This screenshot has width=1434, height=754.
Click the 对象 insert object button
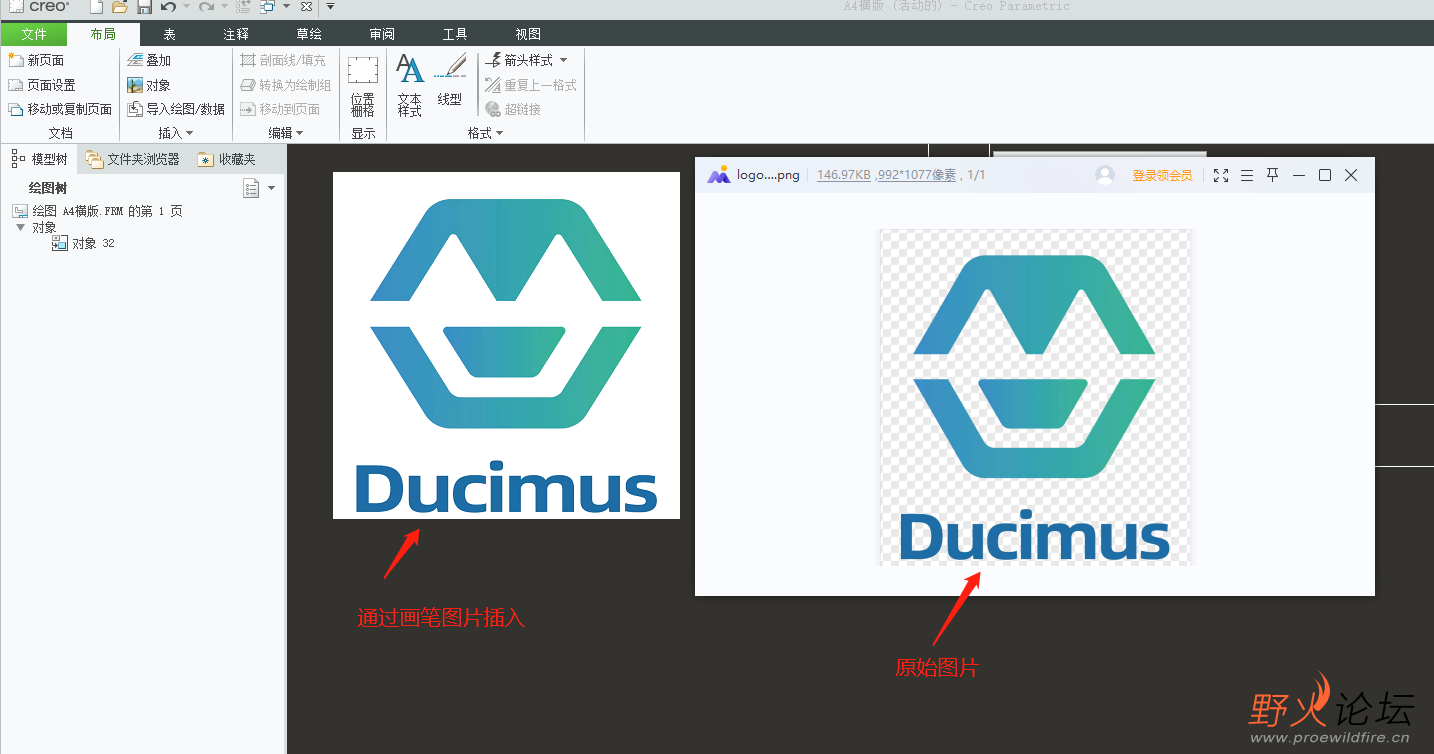(x=149, y=85)
